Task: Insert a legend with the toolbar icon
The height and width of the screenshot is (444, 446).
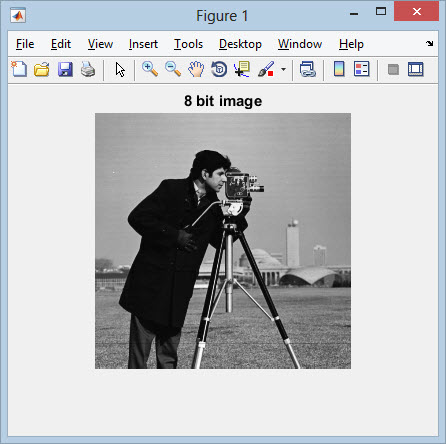Action: [362, 69]
